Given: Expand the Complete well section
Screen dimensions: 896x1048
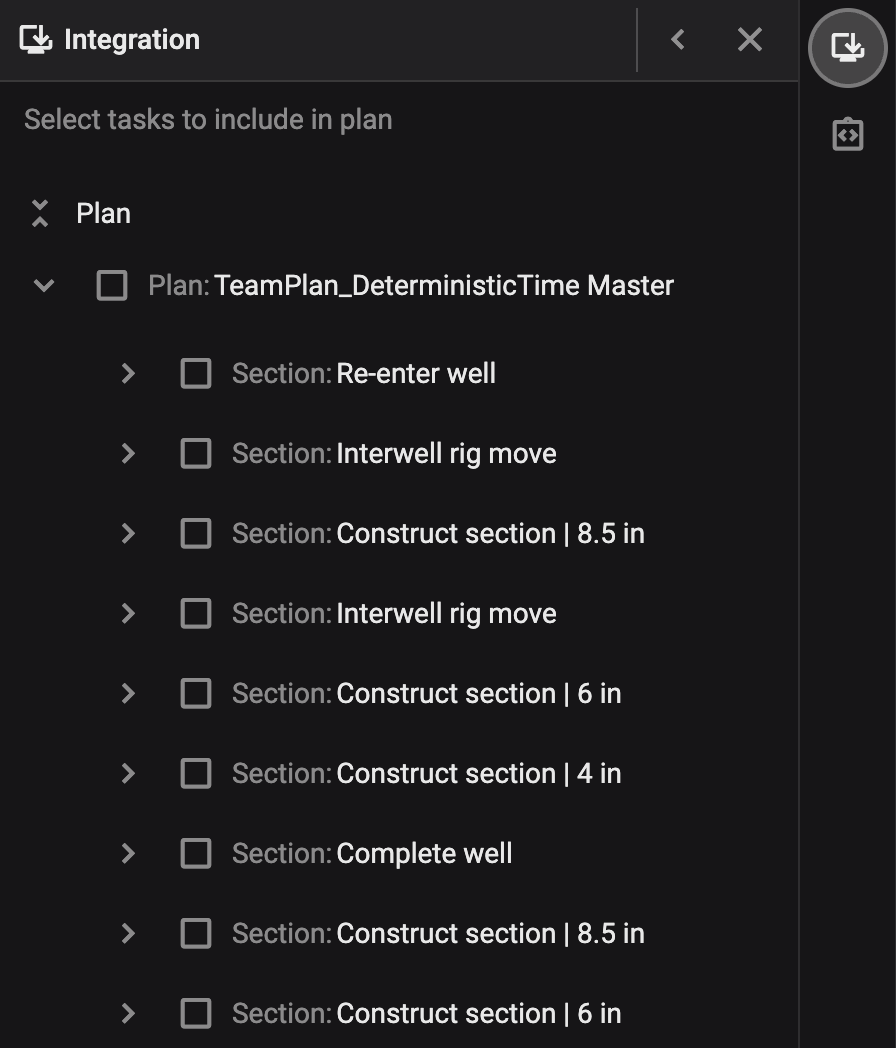Looking at the screenshot, I should [x=127, y=853].
